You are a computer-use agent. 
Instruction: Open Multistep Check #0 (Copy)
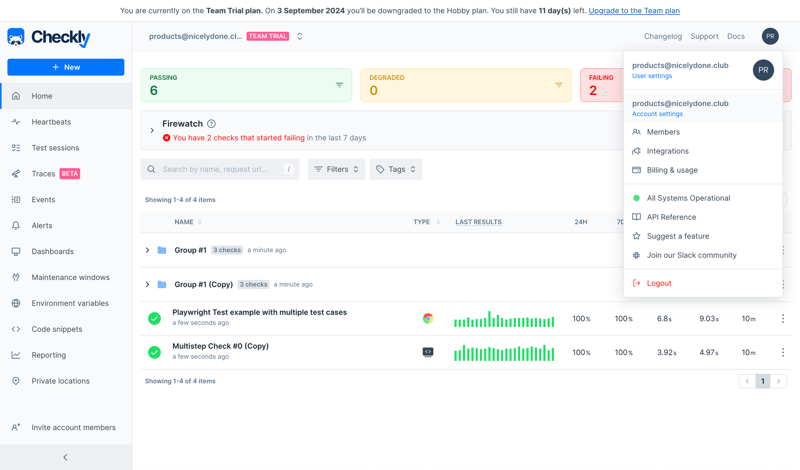(220, 346)
